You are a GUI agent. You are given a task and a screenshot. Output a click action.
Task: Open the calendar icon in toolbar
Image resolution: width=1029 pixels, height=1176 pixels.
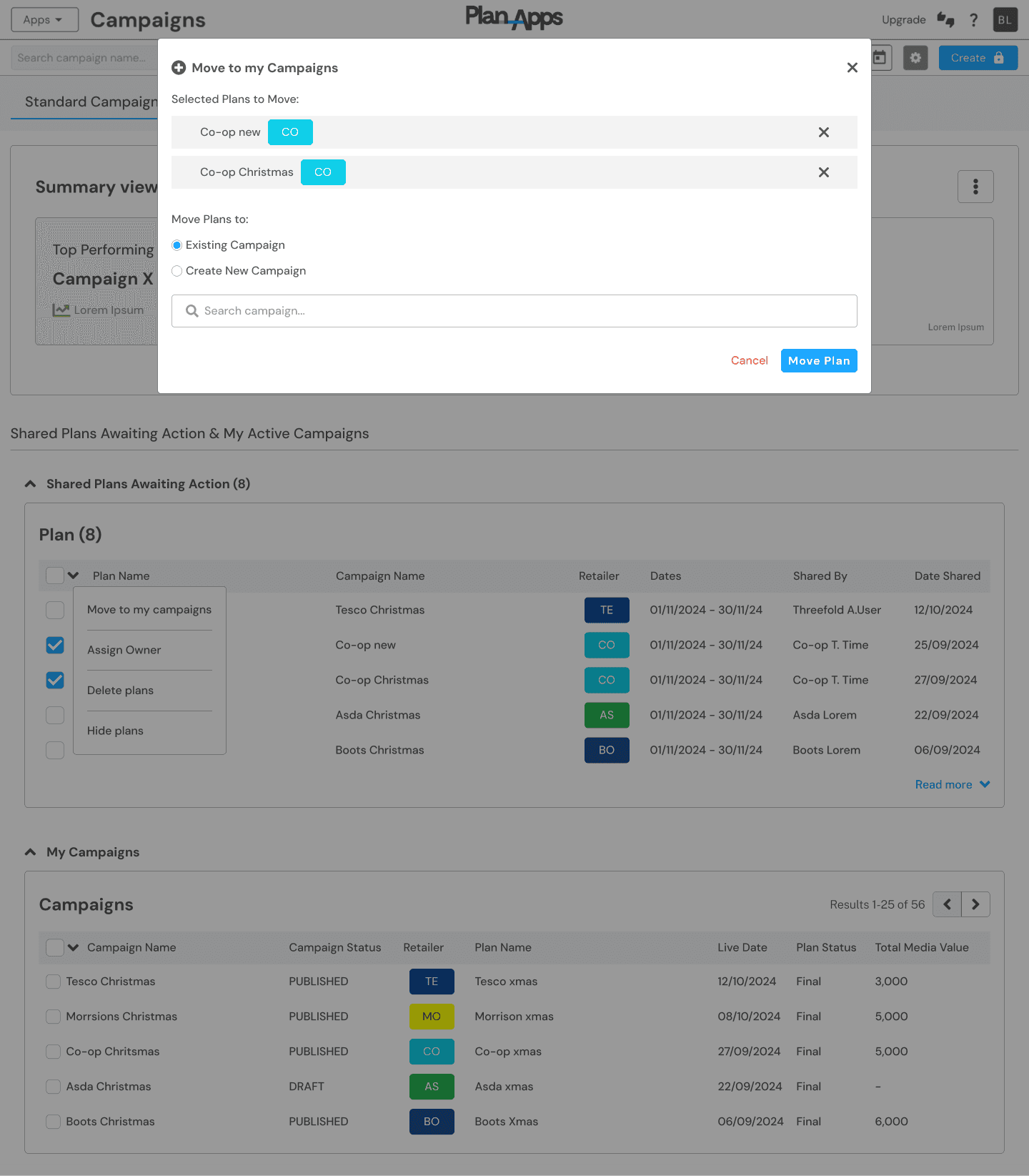(880, 58)
